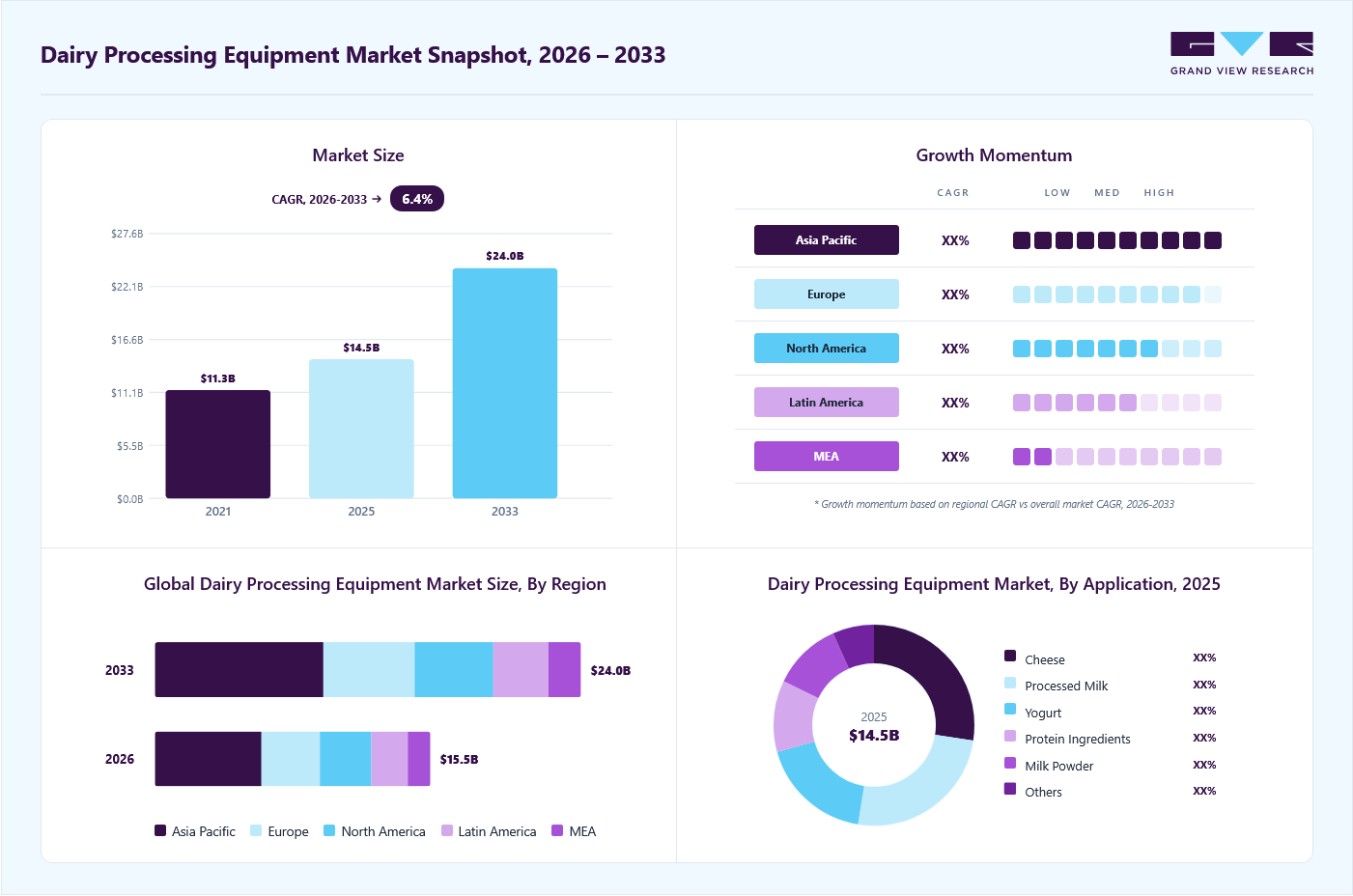Viewport: 1353px width, 896px height.
Task: Click the Growth Momentum panel title
Action: click(x=994, y=155)
